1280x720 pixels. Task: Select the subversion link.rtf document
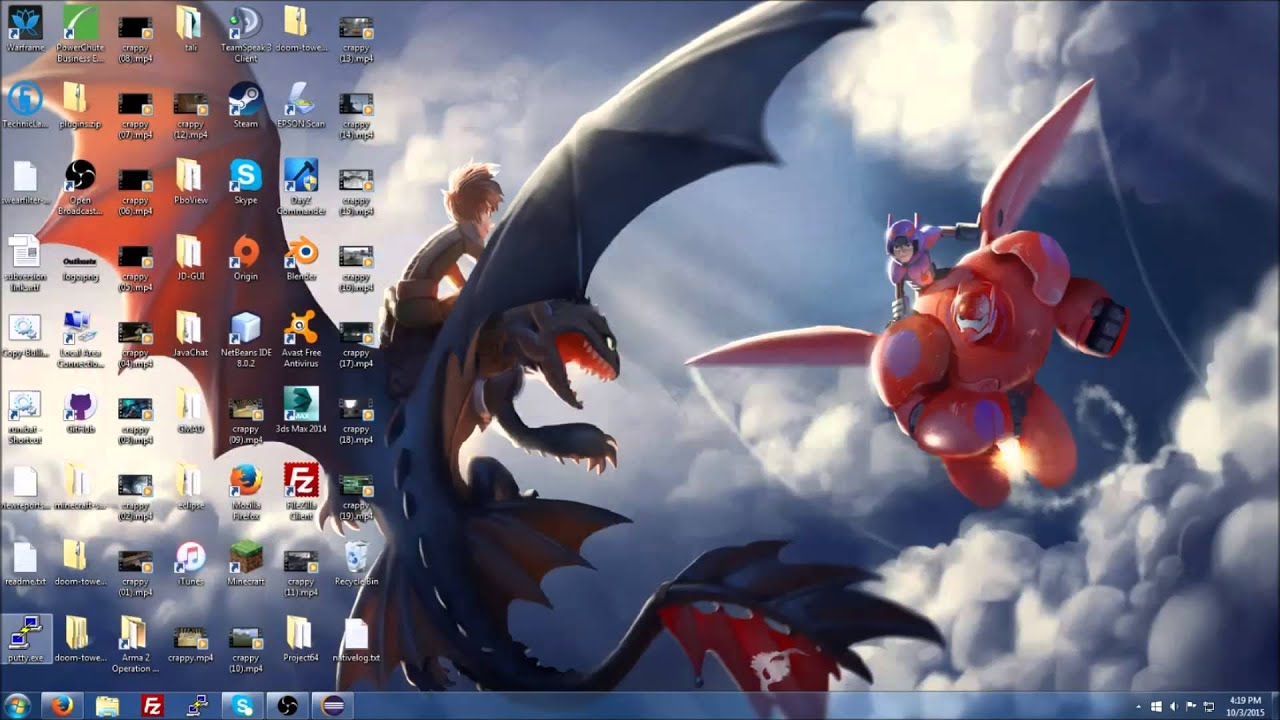tap(24, 263)
